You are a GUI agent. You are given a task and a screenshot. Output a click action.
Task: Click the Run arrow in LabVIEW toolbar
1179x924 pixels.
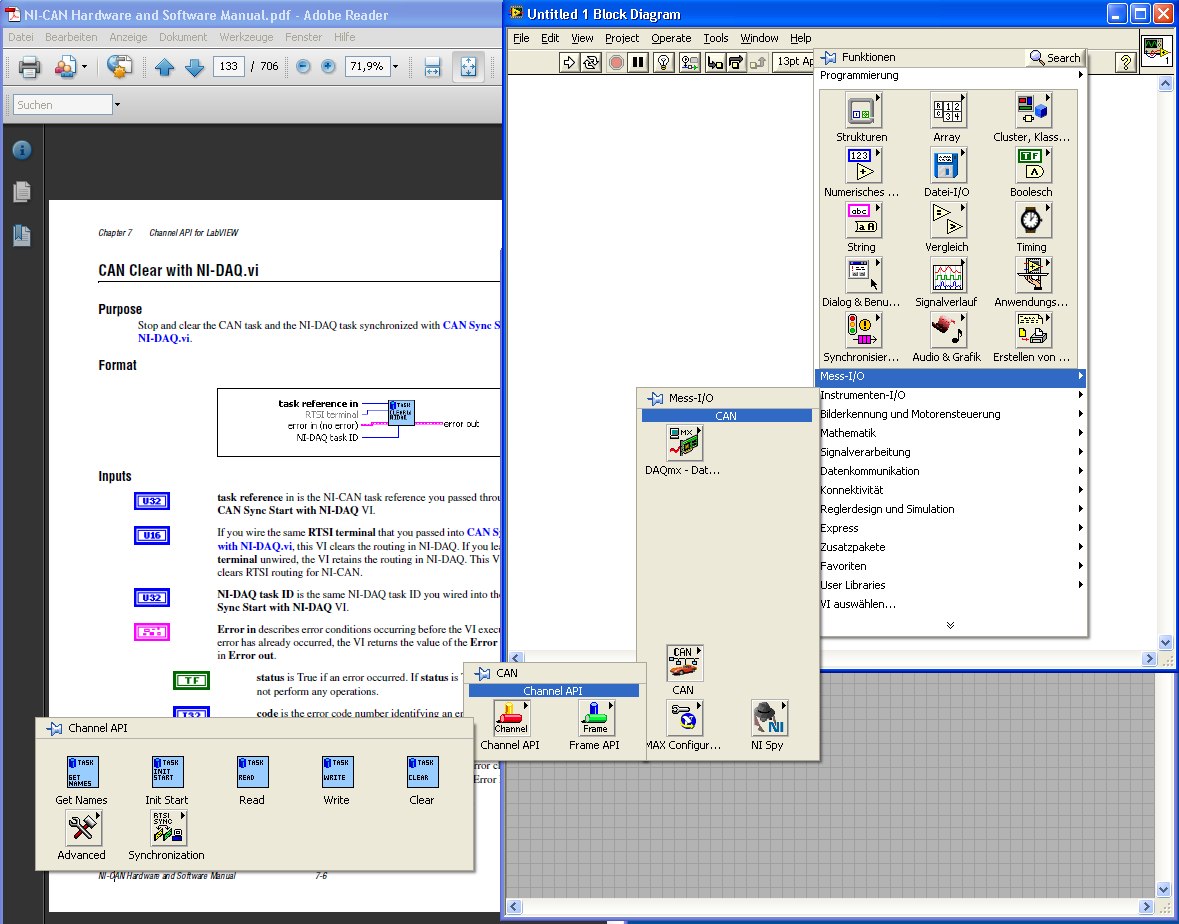569,62
